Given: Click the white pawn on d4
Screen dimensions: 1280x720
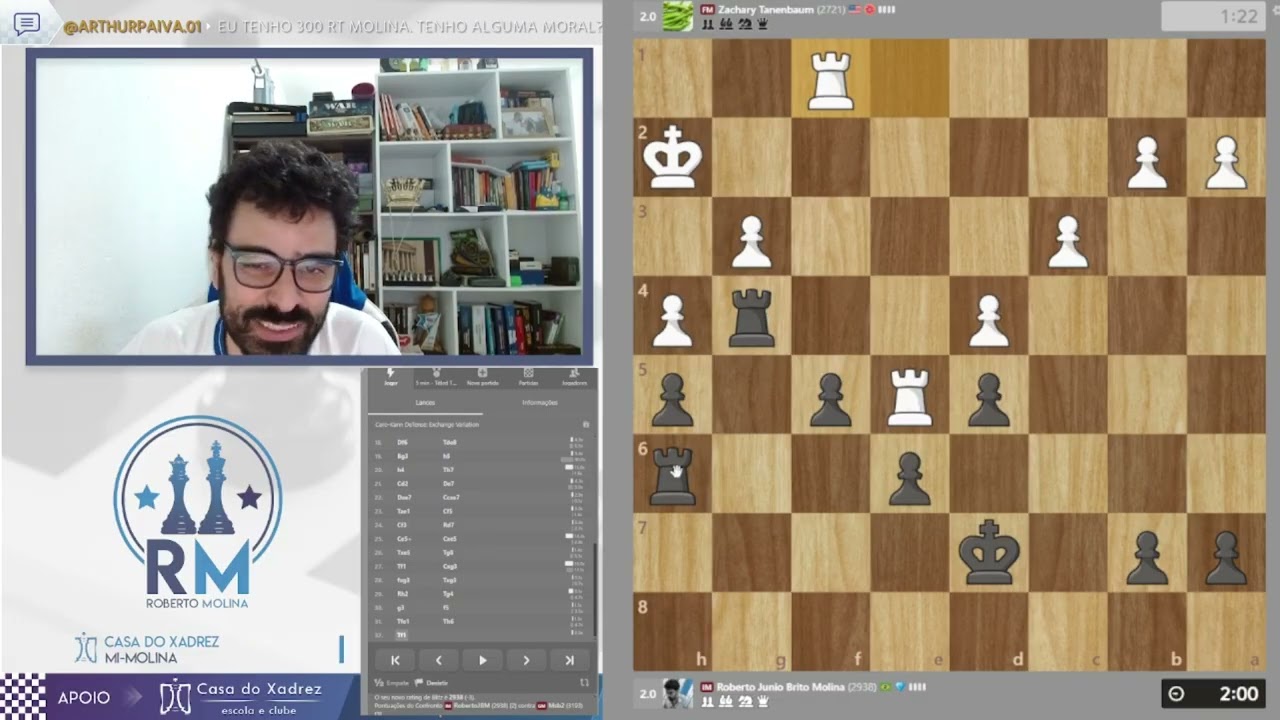Looking at the screenshot, I should click(988, 321).
